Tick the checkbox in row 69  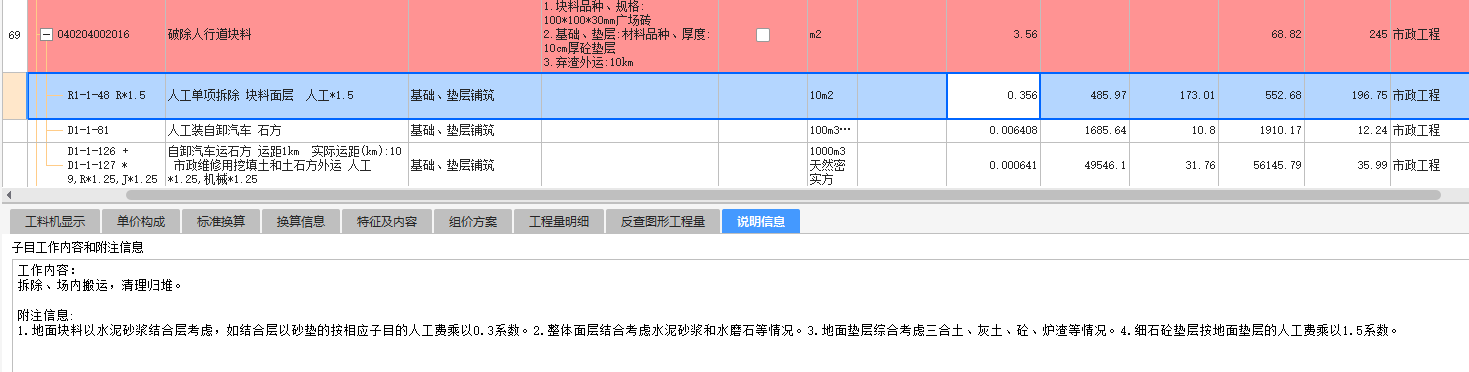point(763,34)
